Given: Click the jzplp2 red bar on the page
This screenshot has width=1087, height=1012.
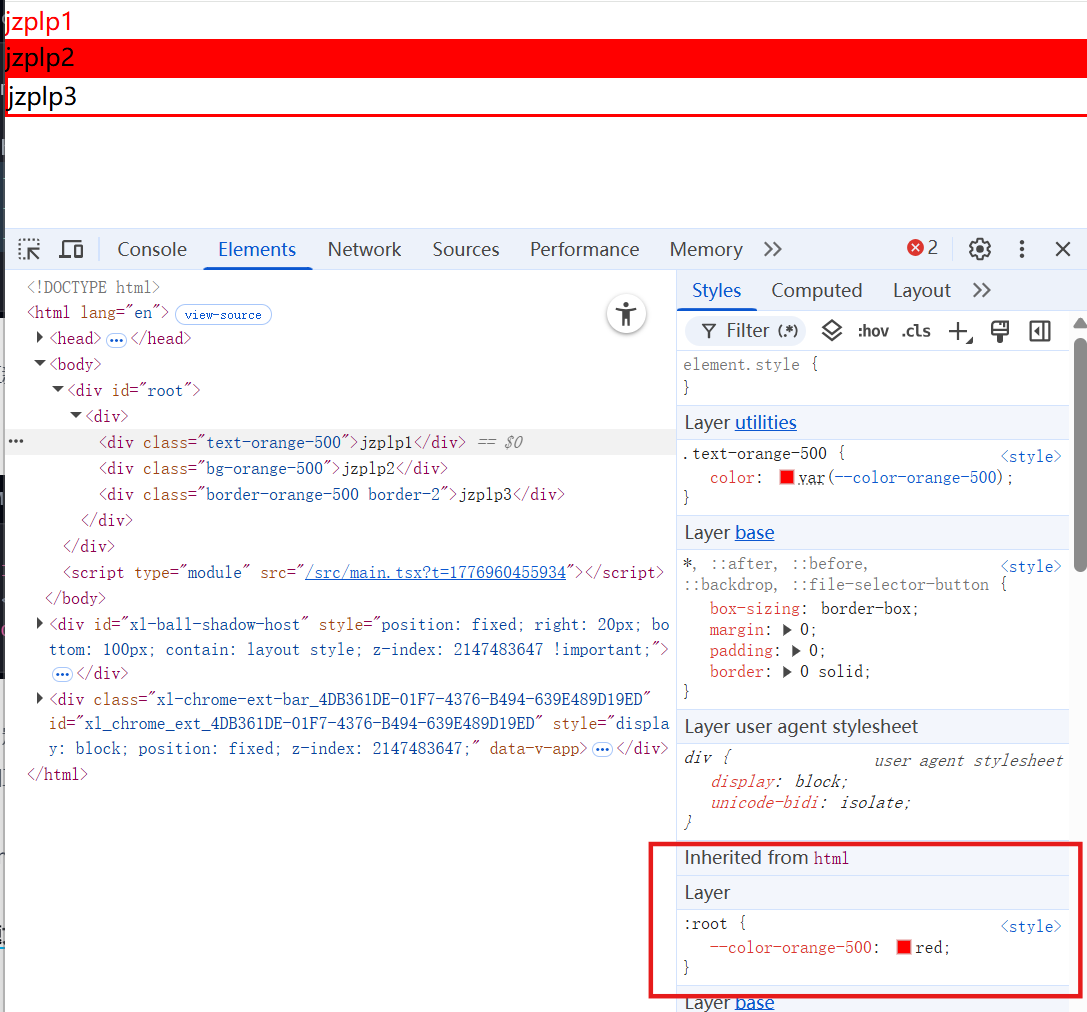Looking at the screenshot, I should (546, 58).
